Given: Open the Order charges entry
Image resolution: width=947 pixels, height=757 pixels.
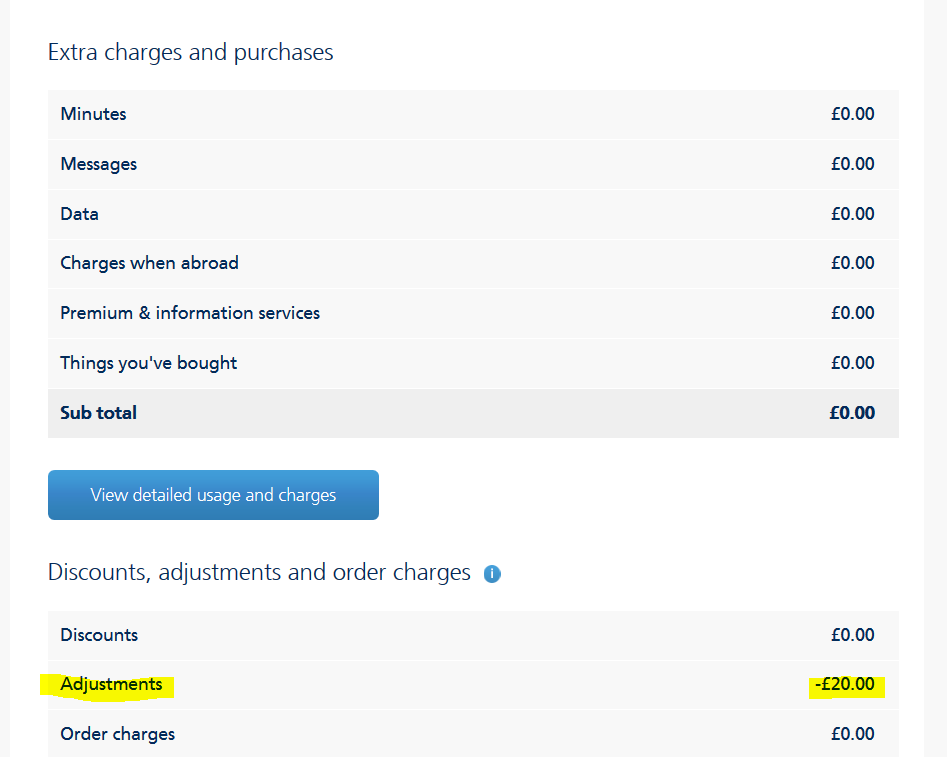Looking at the screenshot, I should [117, 733].
